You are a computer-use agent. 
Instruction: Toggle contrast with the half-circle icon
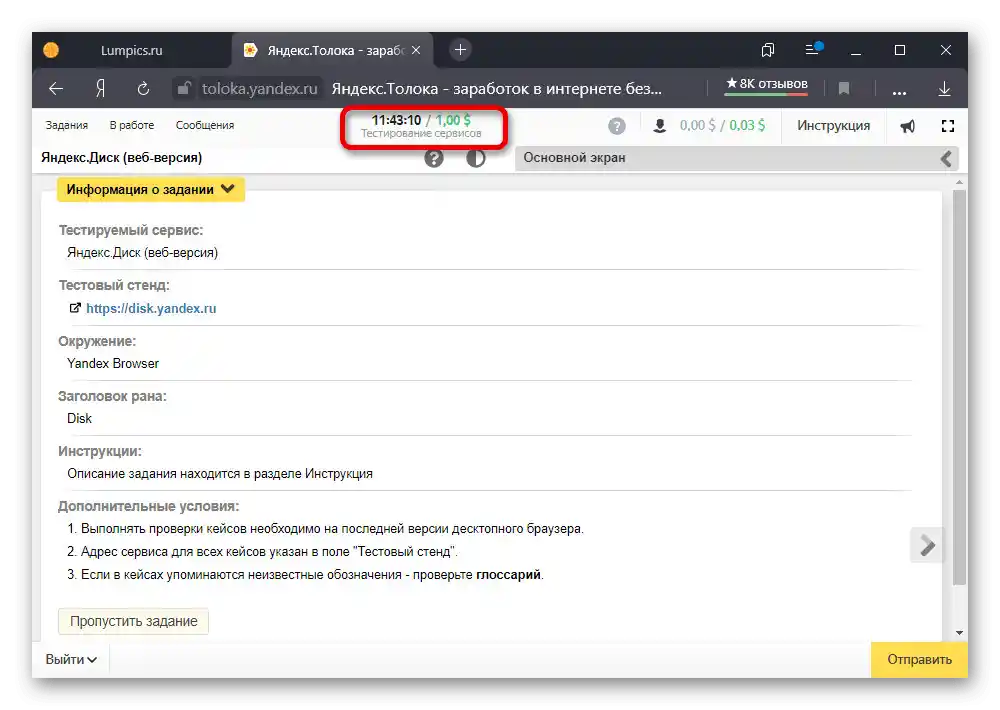click(x=476, y=158)
